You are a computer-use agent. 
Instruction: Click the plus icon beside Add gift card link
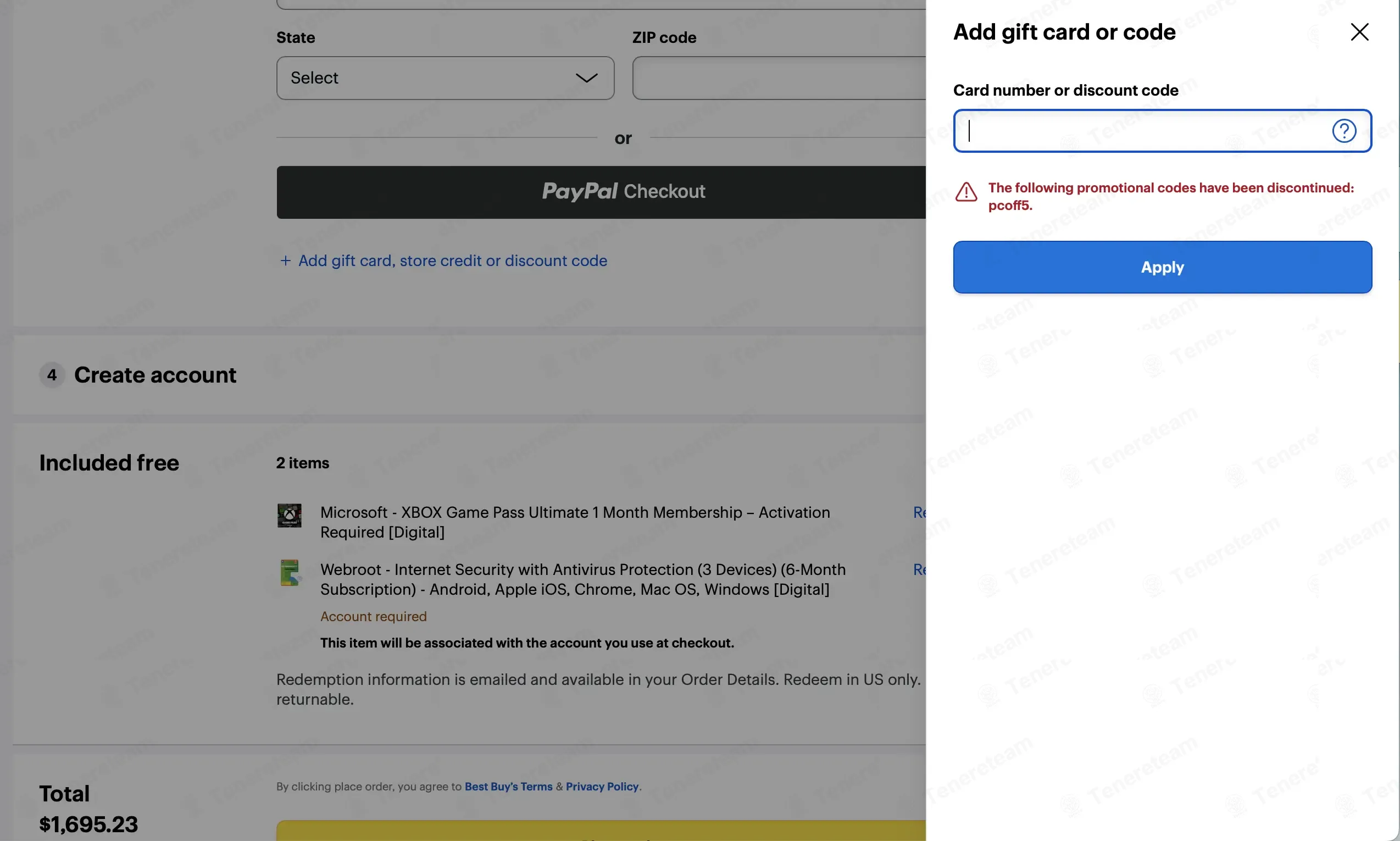pyautogui.click(x=285, y=261)
